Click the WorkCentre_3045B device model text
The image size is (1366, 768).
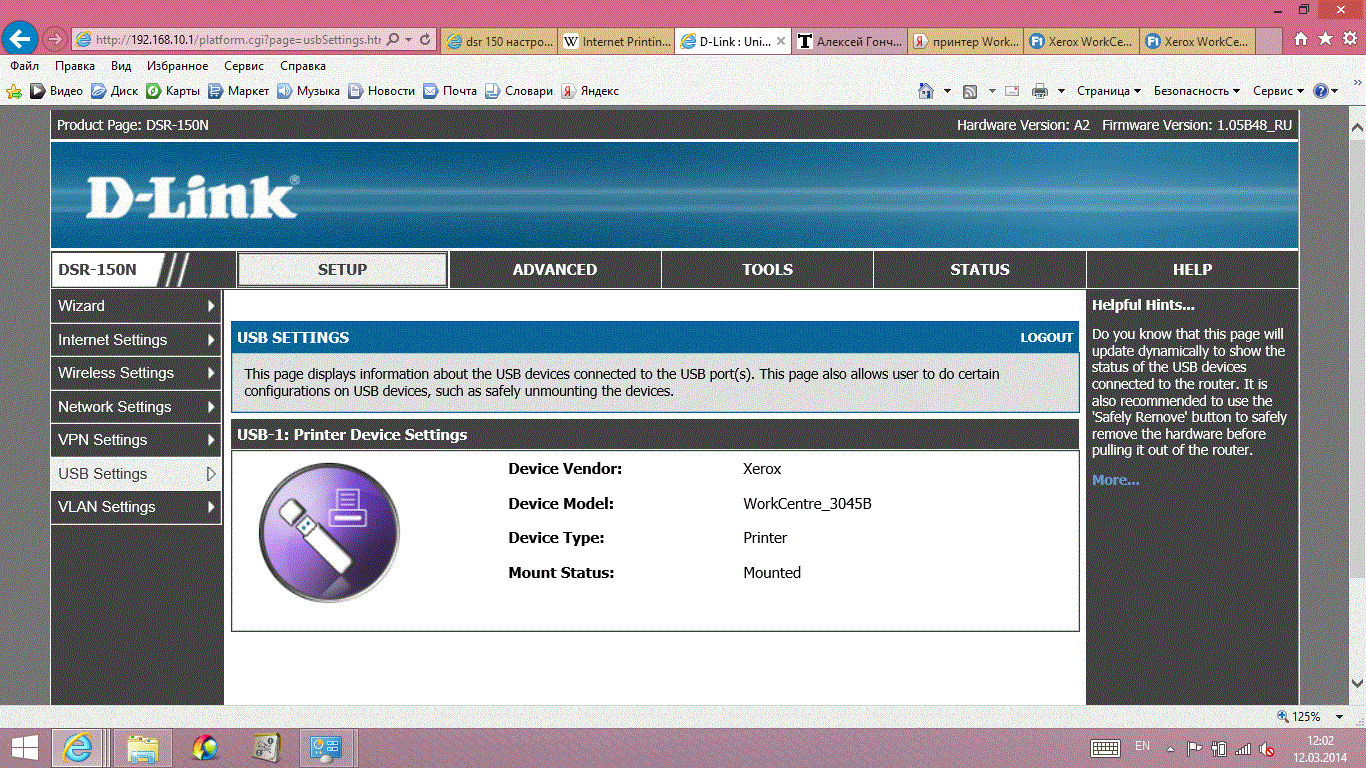point(807,504)
